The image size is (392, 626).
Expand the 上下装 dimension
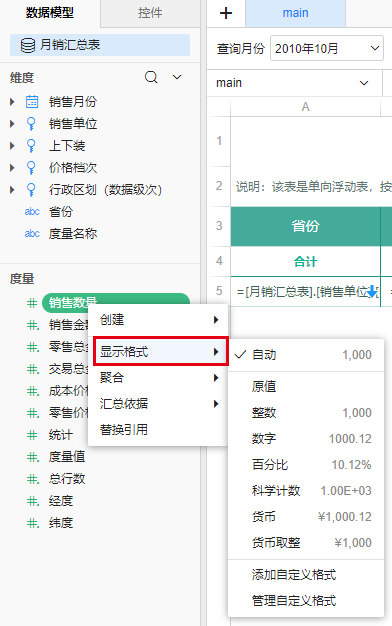(12, 146)
